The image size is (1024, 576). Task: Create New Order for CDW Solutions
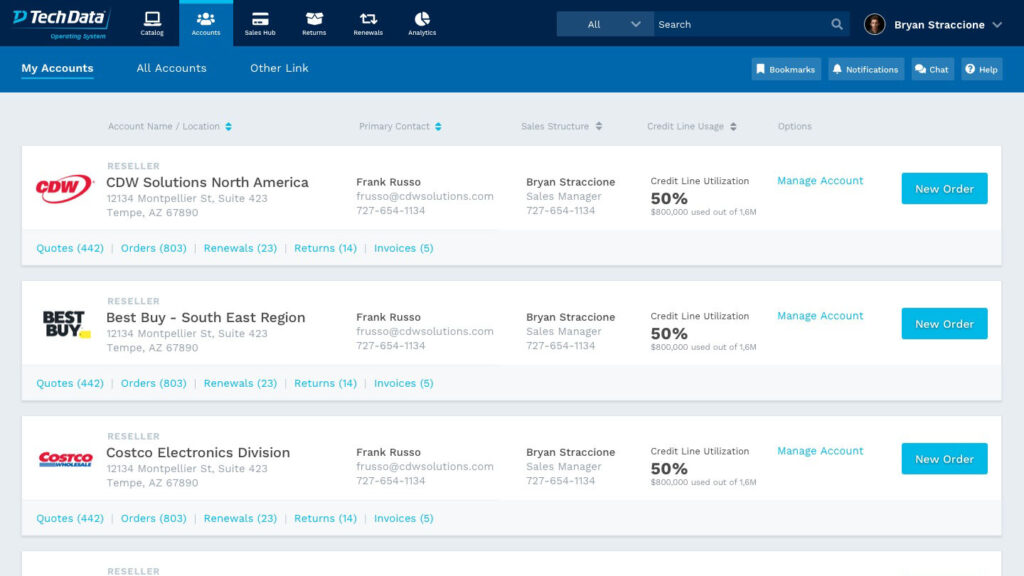coord(944,189)
